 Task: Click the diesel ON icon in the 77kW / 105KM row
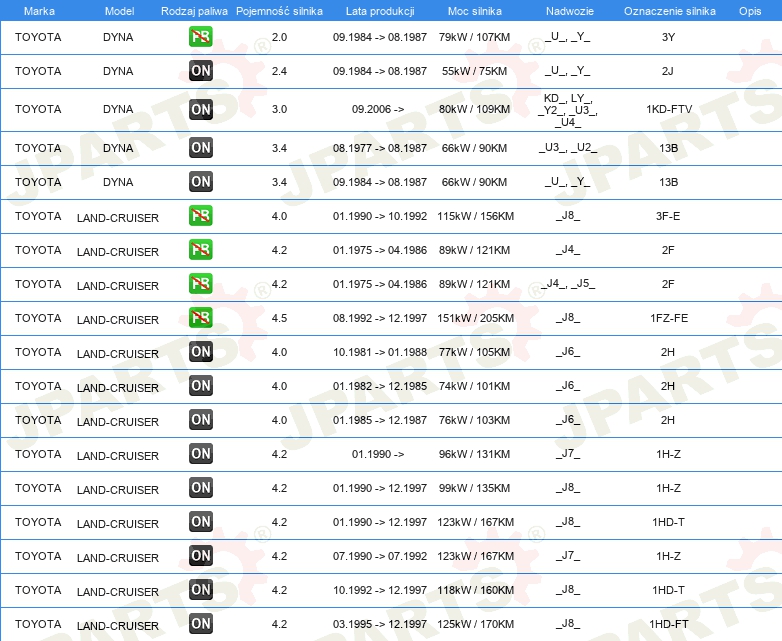click(200, 352)
